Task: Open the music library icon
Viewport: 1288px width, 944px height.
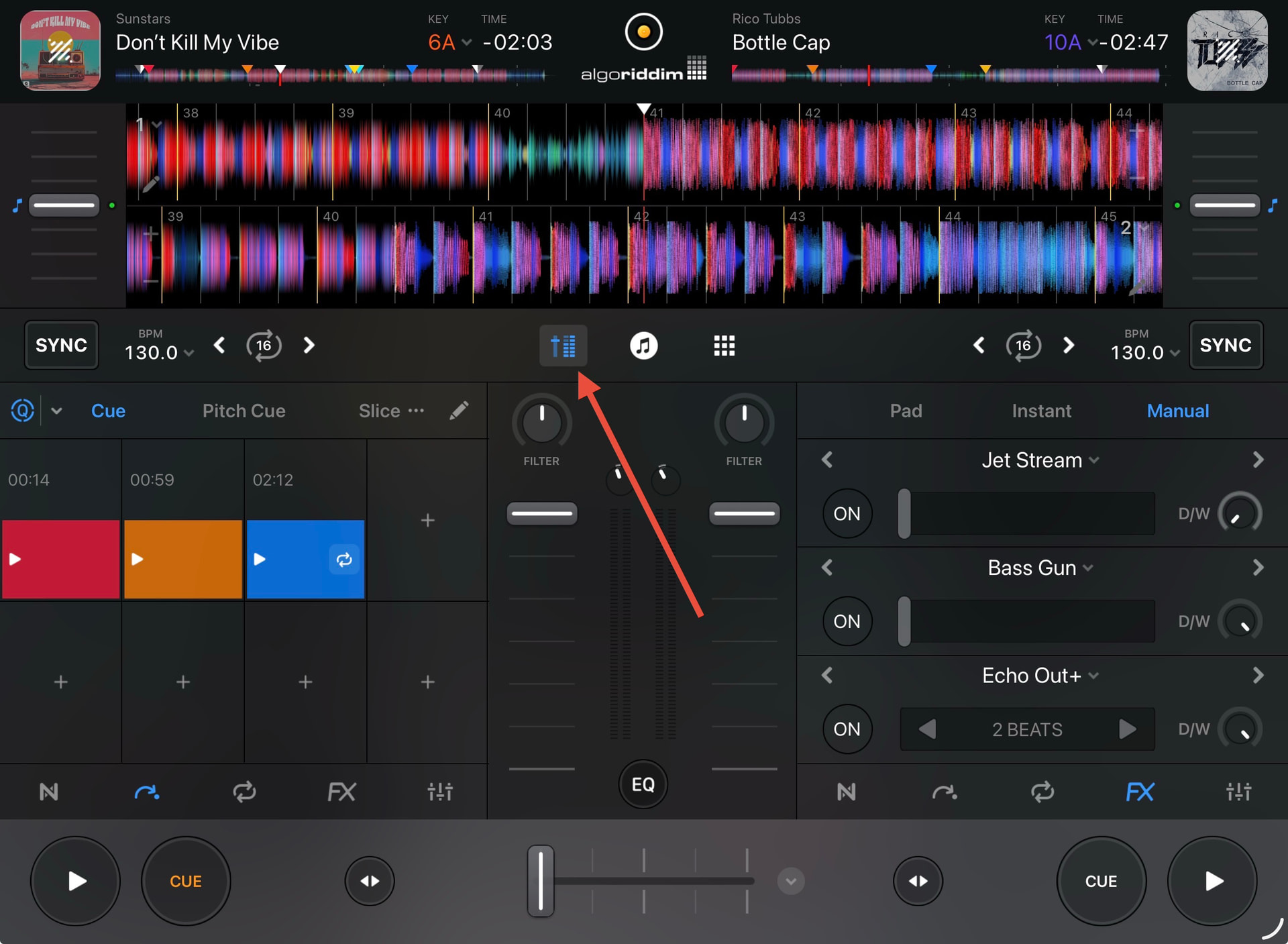Action: pos(643,346)
